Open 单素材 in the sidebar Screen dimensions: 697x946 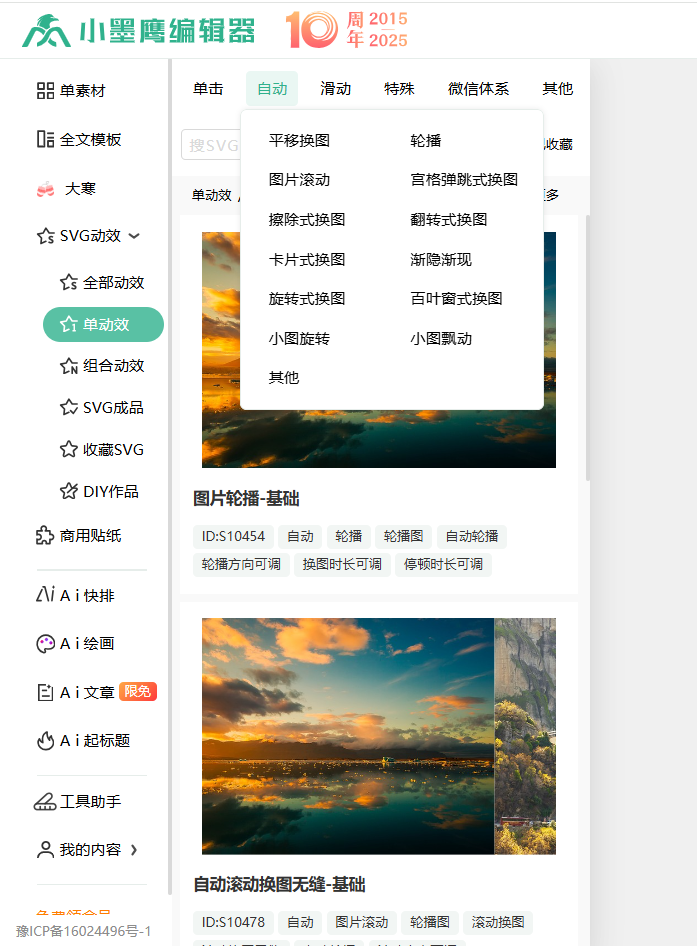tap(83, 90)
